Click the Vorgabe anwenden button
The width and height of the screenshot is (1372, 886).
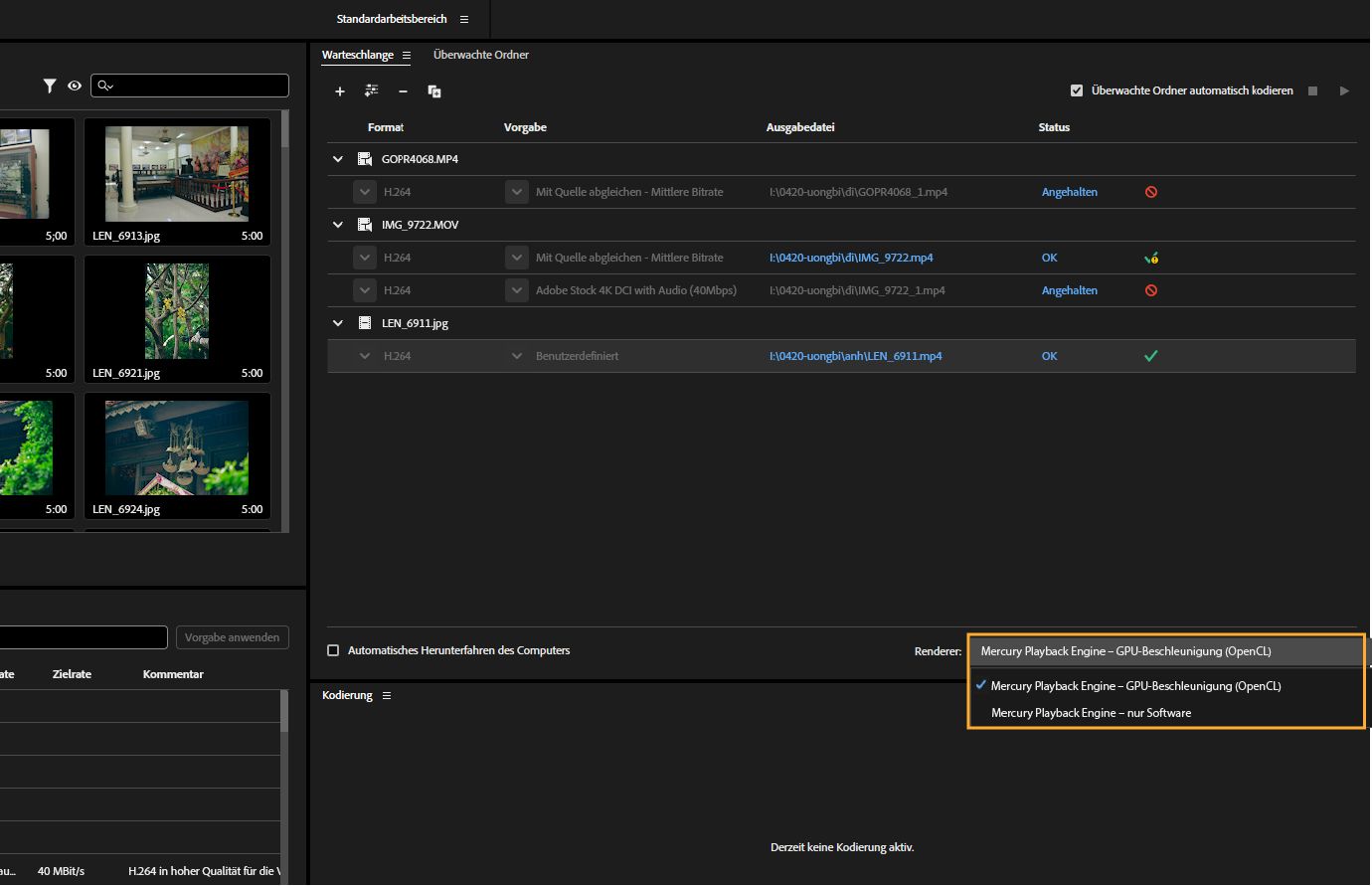[232, 637]
